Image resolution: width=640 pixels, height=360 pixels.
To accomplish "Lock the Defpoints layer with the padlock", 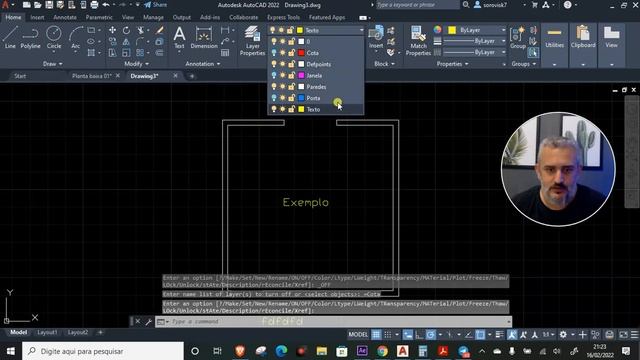I will tap(291, 64).
